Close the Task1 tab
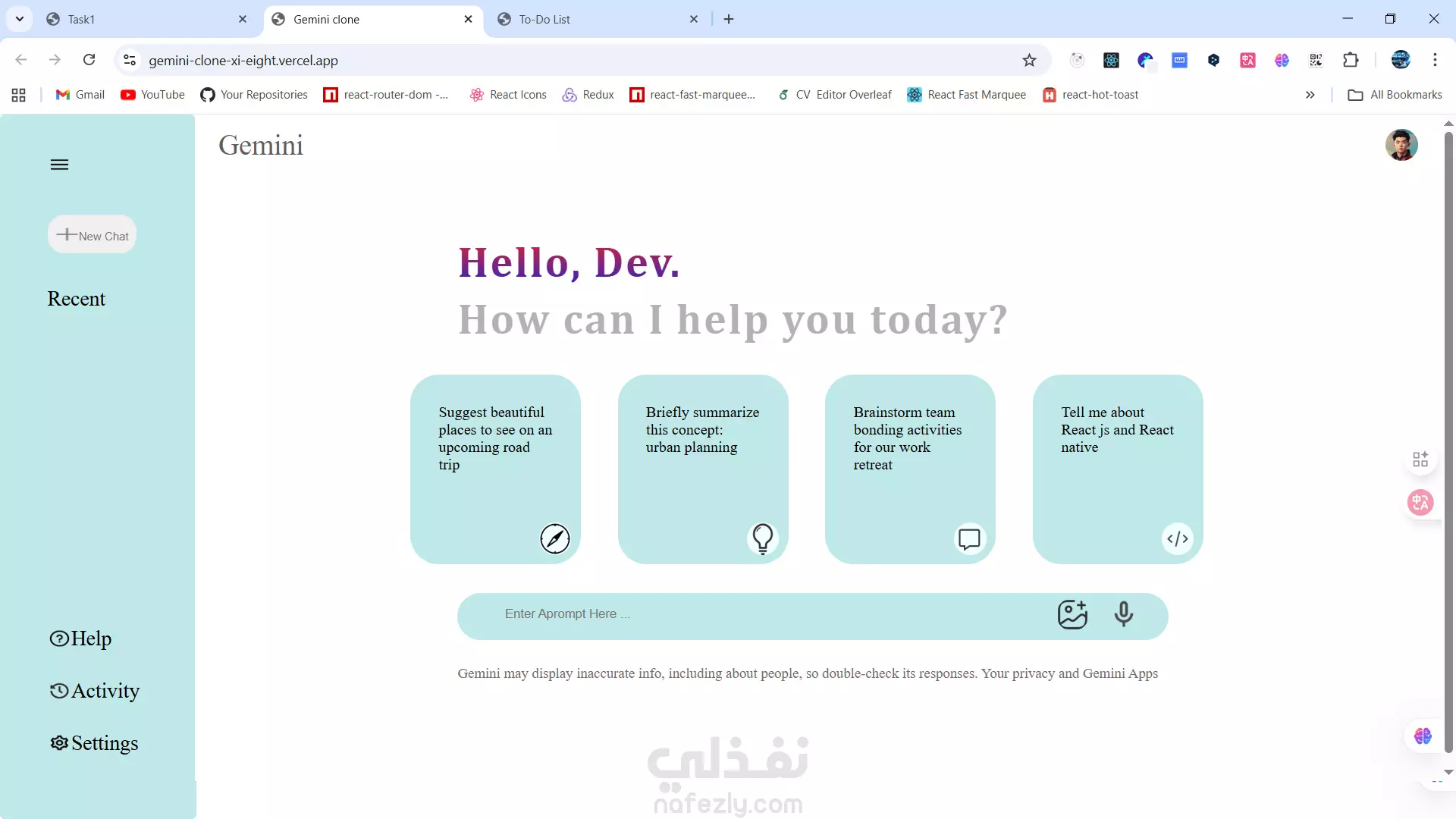Image resolution: width=1456 pixels, height=819 pixels. coord(243,19)
